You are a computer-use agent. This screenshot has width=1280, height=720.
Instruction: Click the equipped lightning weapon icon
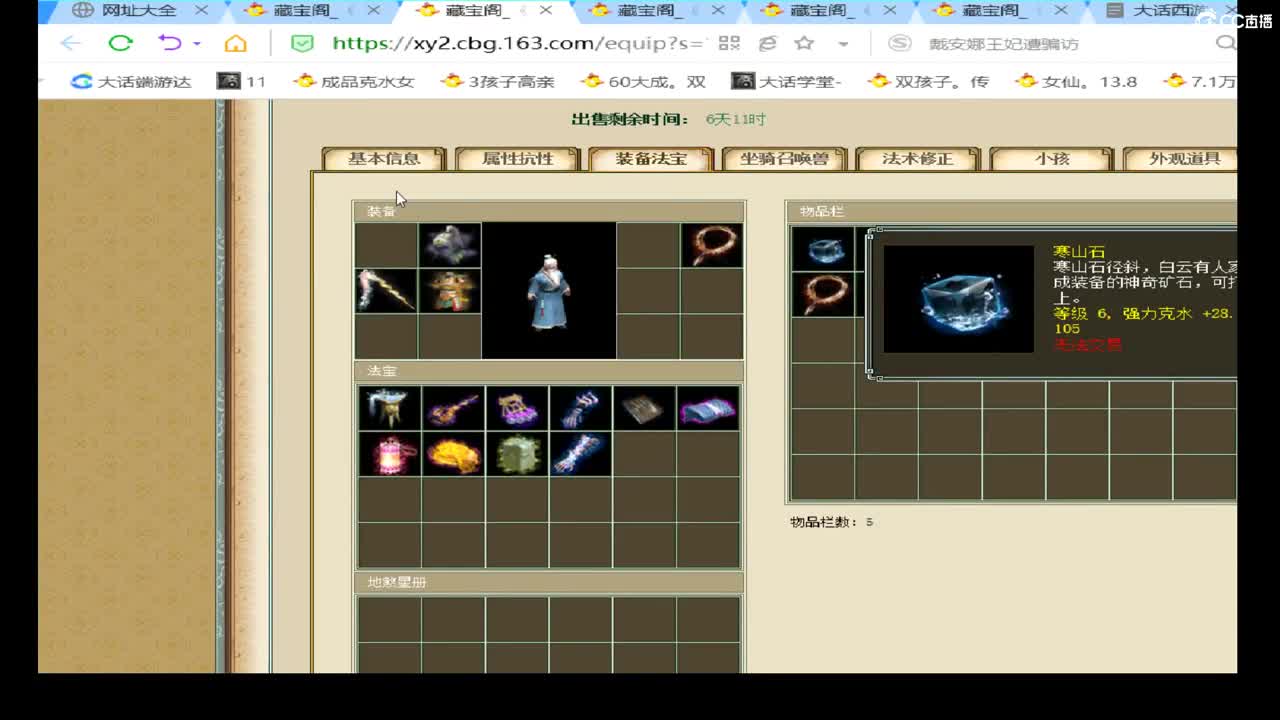click(386, 290)
